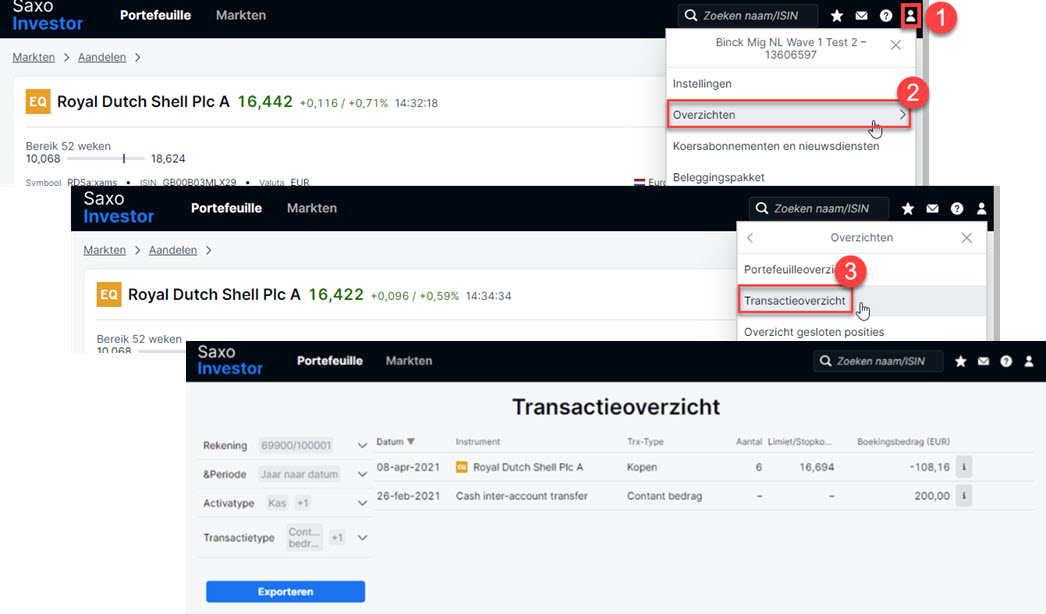Sort by the Trx-Type column header

pyautogui.click(x=645, y=442)
